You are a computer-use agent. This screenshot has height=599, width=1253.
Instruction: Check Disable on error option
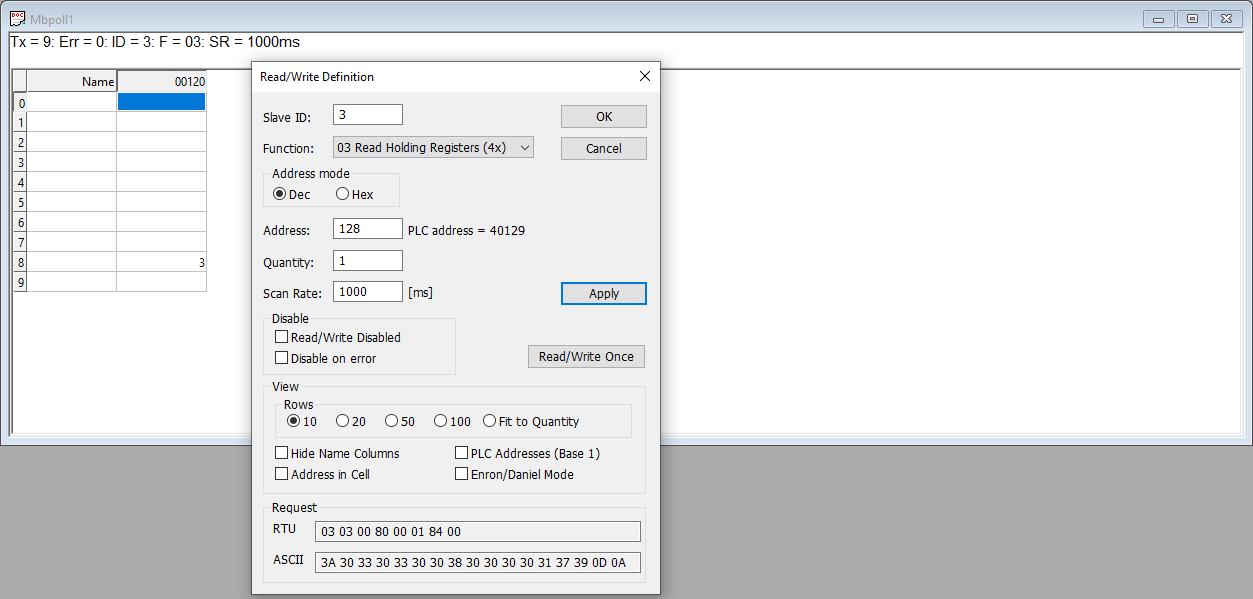[282, 358]
